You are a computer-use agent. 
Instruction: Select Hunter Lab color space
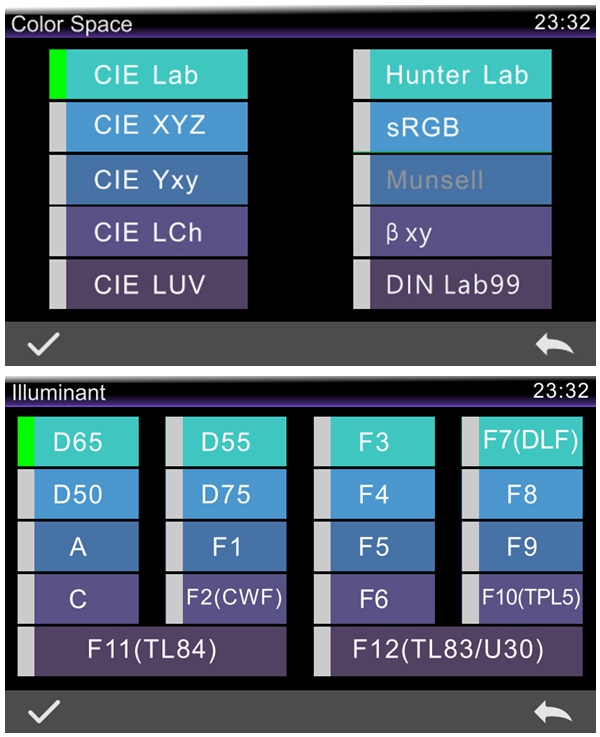pos(456,75)
